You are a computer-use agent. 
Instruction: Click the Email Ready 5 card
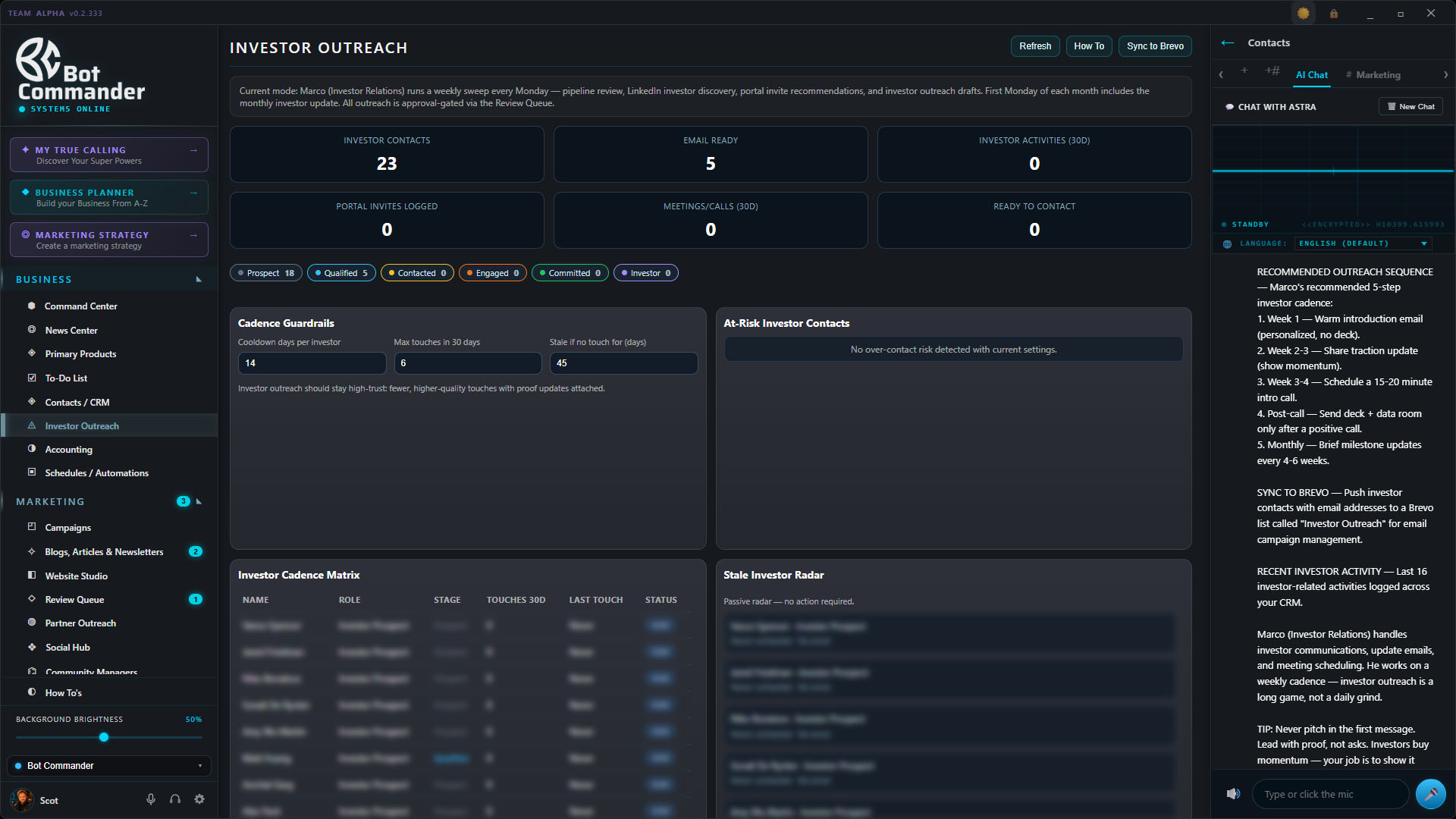(711, 154)
